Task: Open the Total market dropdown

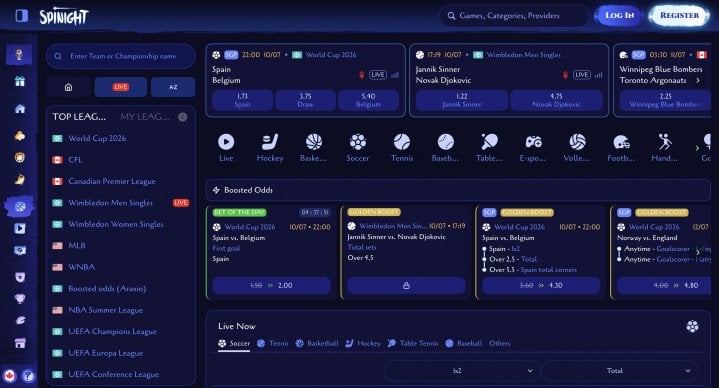Action: point(619,371)
